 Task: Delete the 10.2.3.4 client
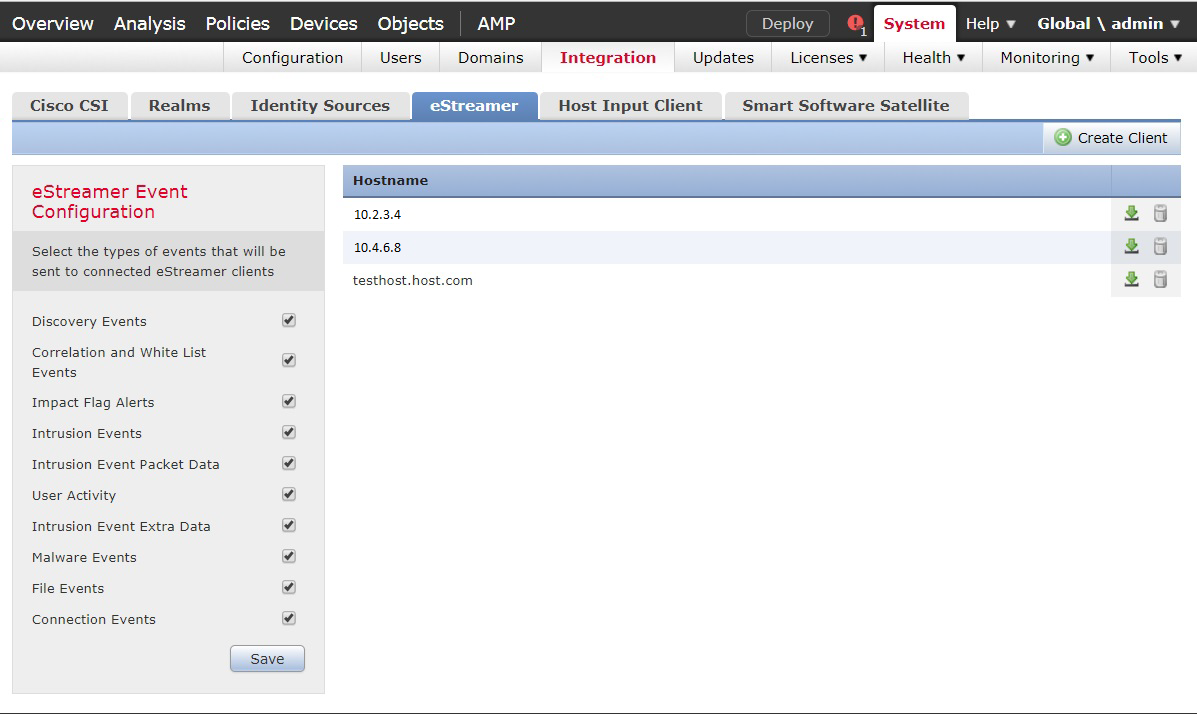coord(1160,214)
